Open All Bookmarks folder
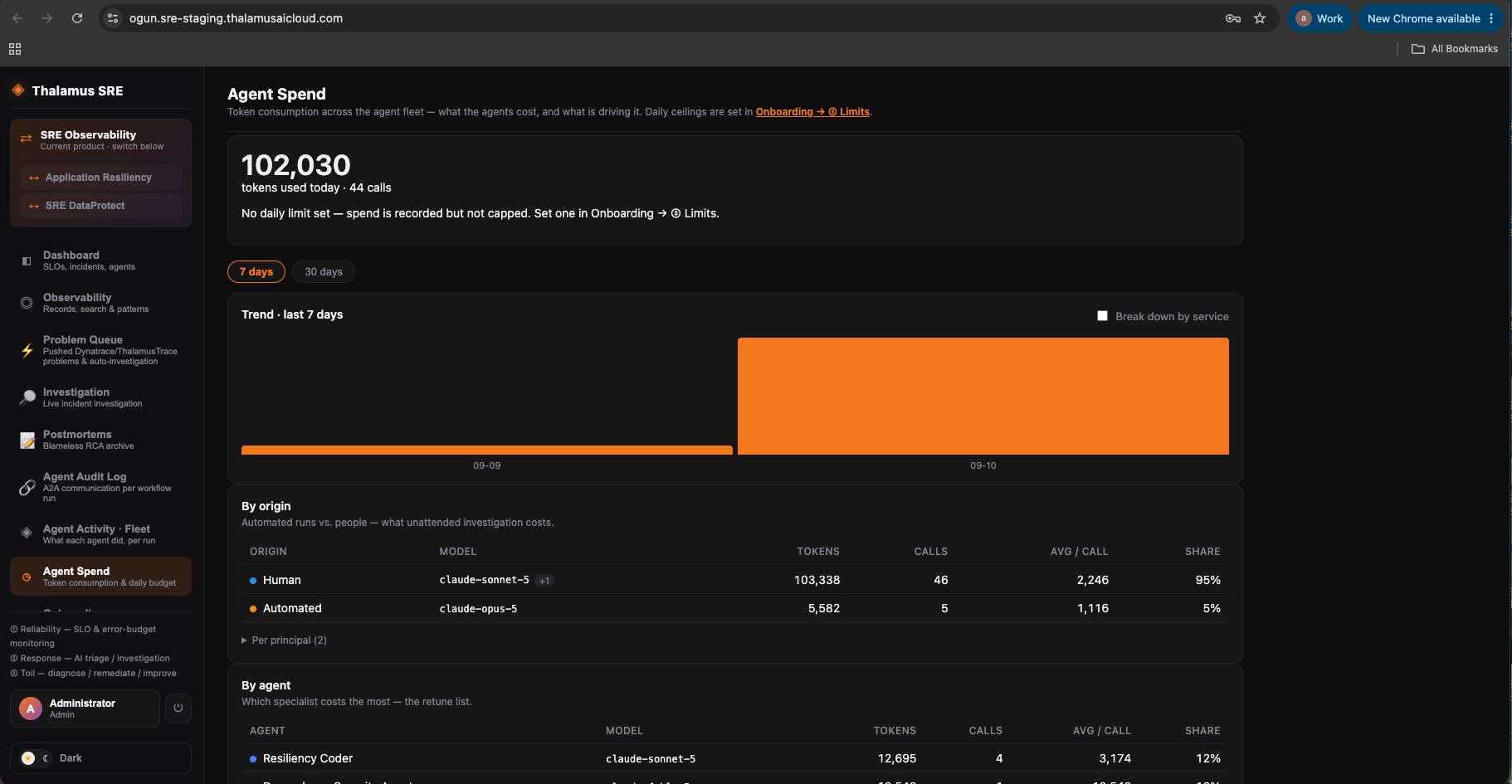 pyautogui.click(x=1455, y=49)
